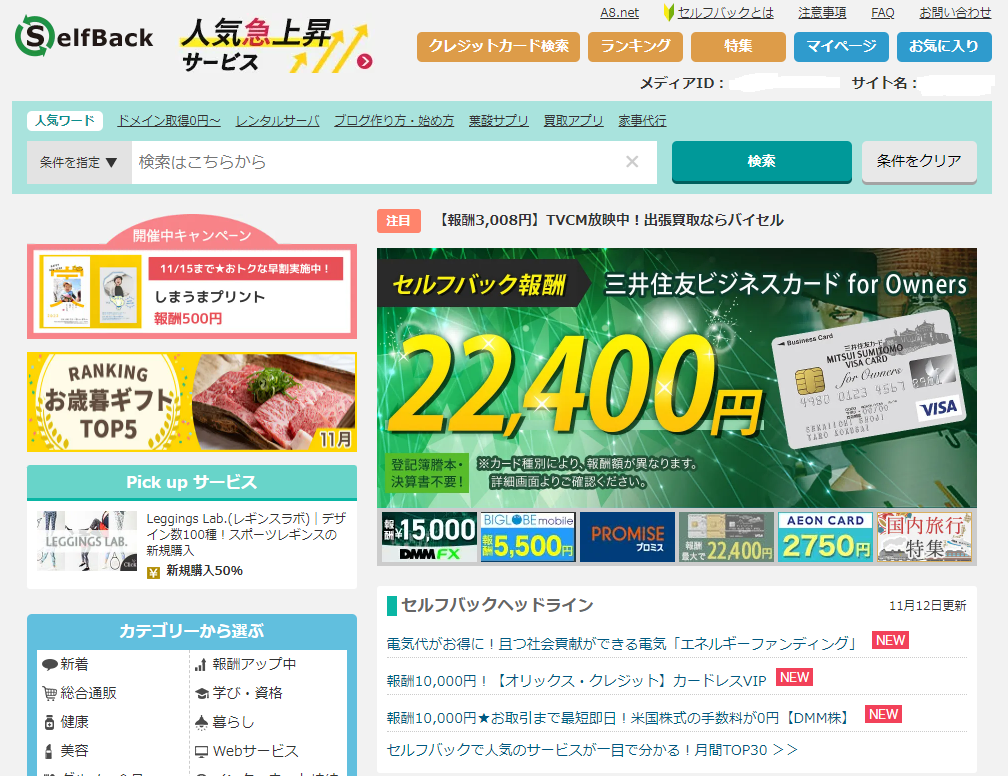The image size is (1008, 776).
Task: Select the DMM FX 15,000 thumbnail
Action: click(x=429, y=537)
